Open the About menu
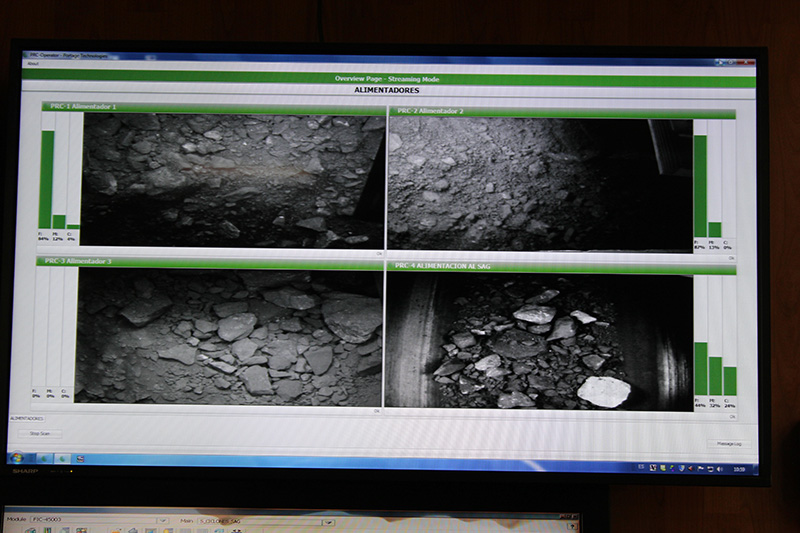The width and height of the screenshot is (800, 533). tap(33, 64)
